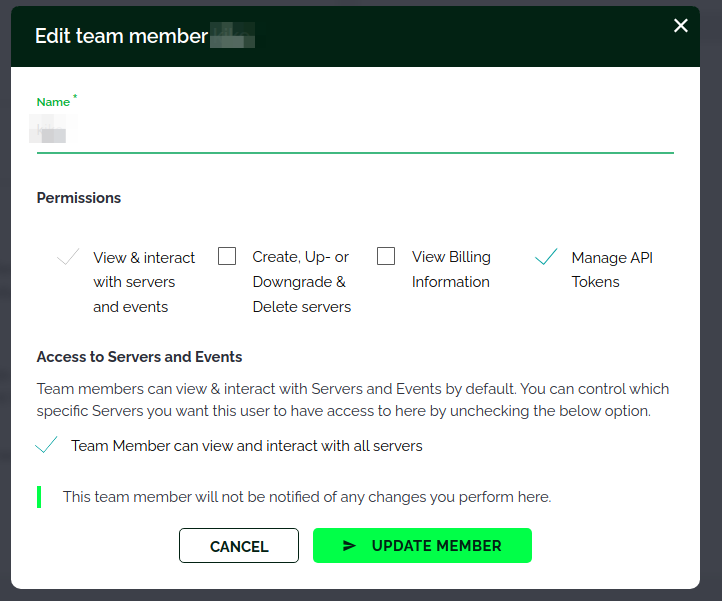Uncheck the all servers access checkmark

click(x=46, y=446)
